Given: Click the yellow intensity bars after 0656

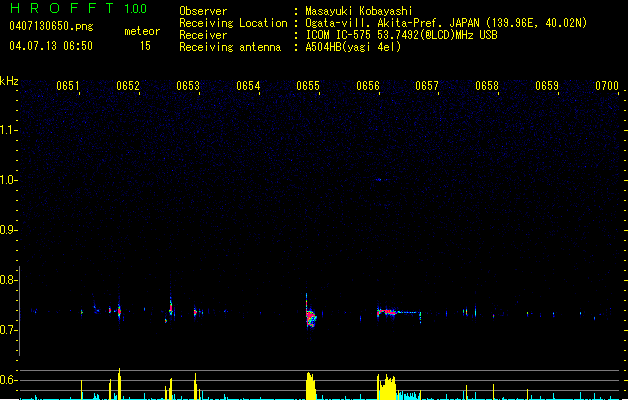Looking at the screenshot, I should pyautogui.click(x=387, y=387).
